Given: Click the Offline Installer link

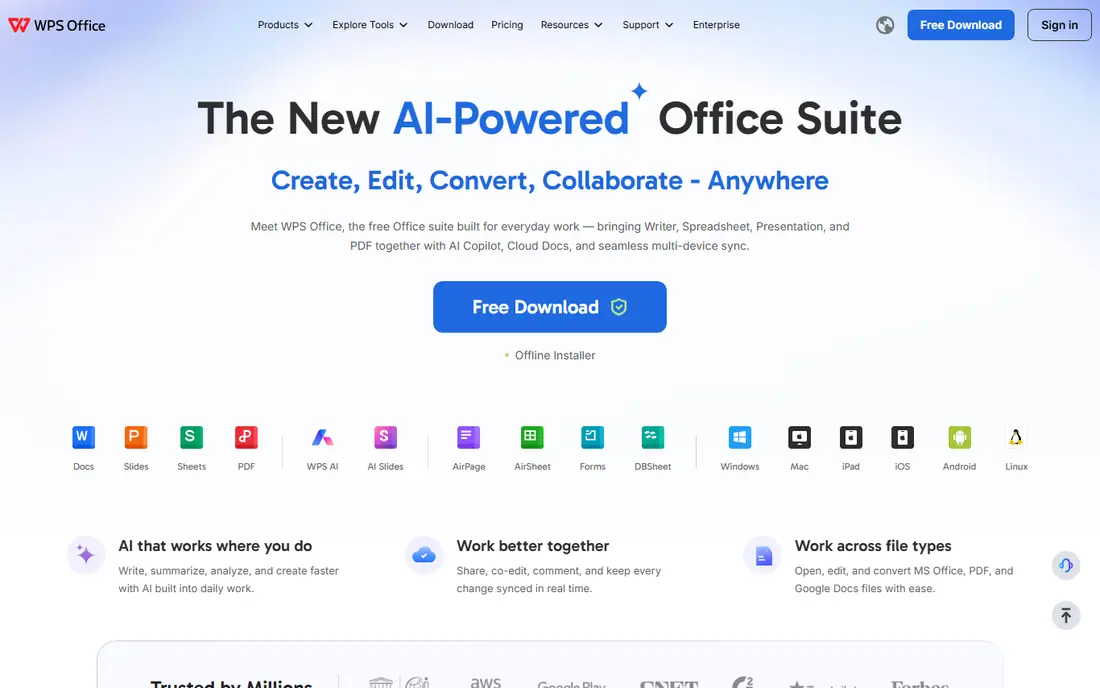Looking at the screenshot, I should pos(554,356).
